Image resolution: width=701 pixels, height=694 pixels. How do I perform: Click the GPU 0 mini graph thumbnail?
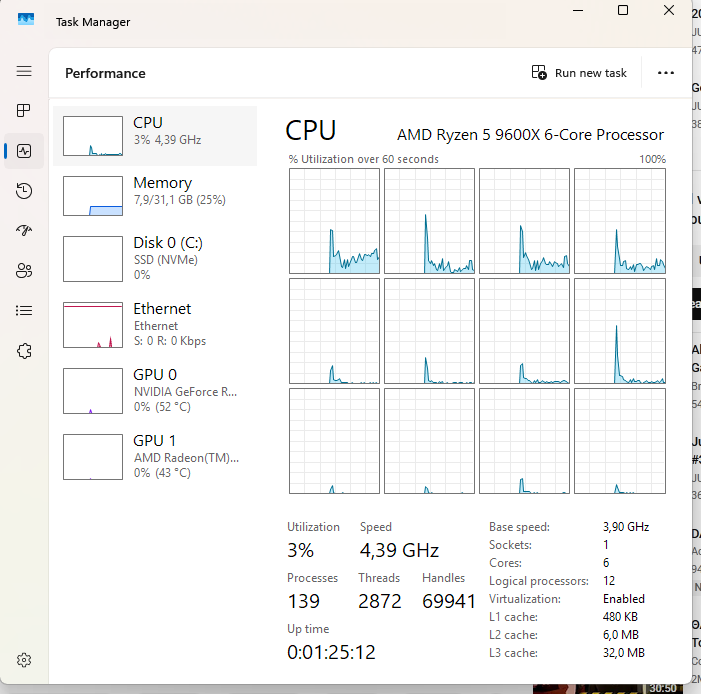click(93, 391)
